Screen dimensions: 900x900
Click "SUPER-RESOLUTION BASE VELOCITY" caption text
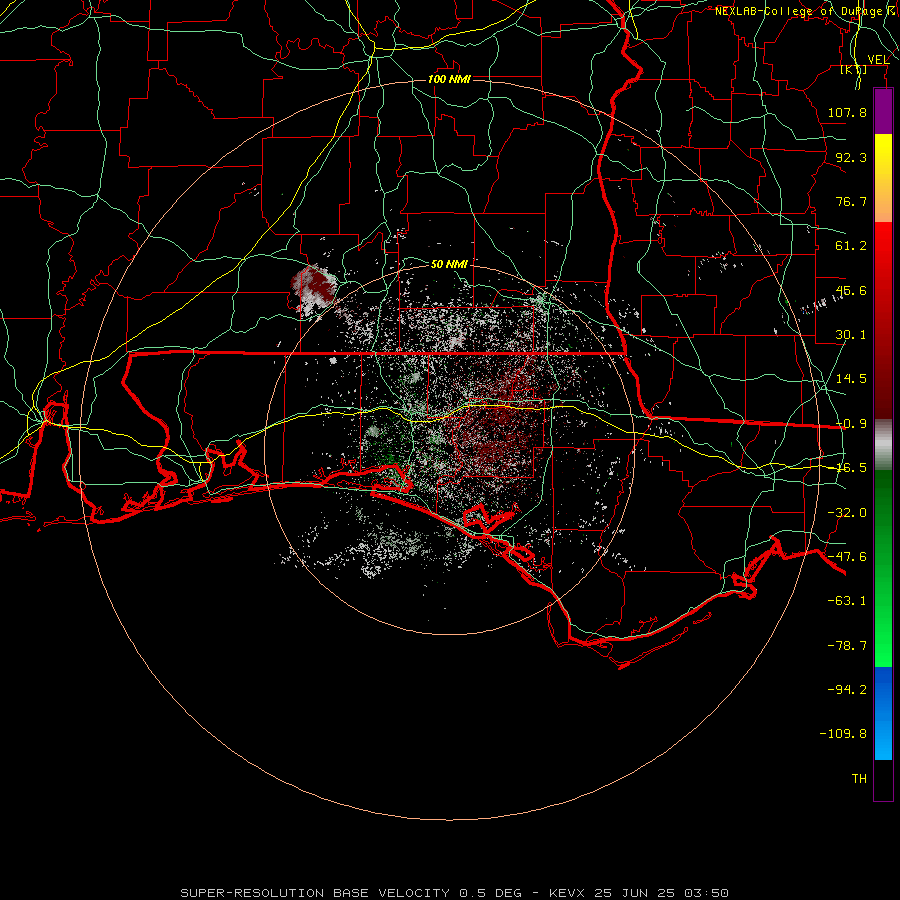coord(315,893)
